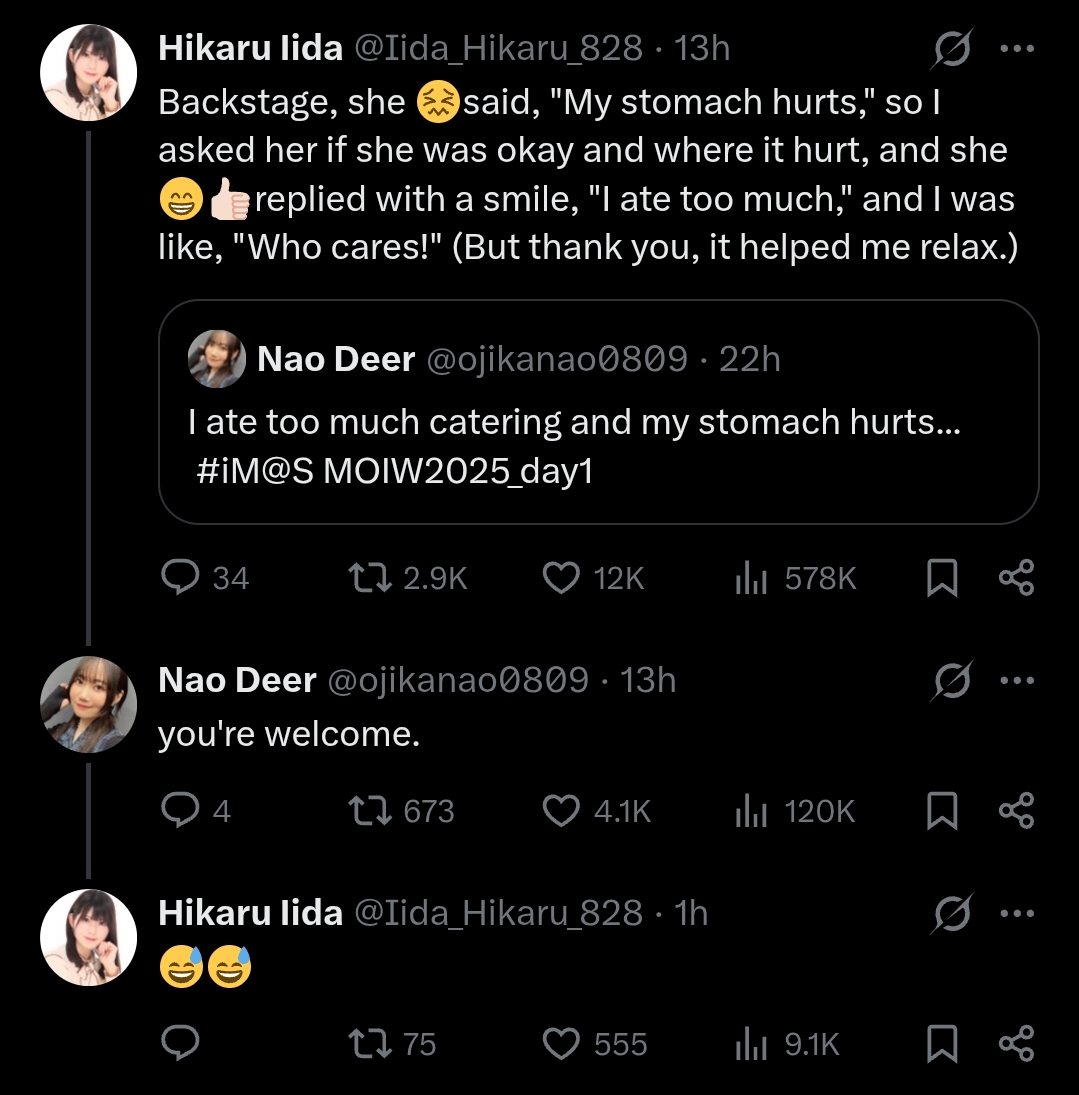Viewport: 1079px width, 1095px height.
Task: Open Nao Deer's avatar on the reply
Action: [88, 704]
